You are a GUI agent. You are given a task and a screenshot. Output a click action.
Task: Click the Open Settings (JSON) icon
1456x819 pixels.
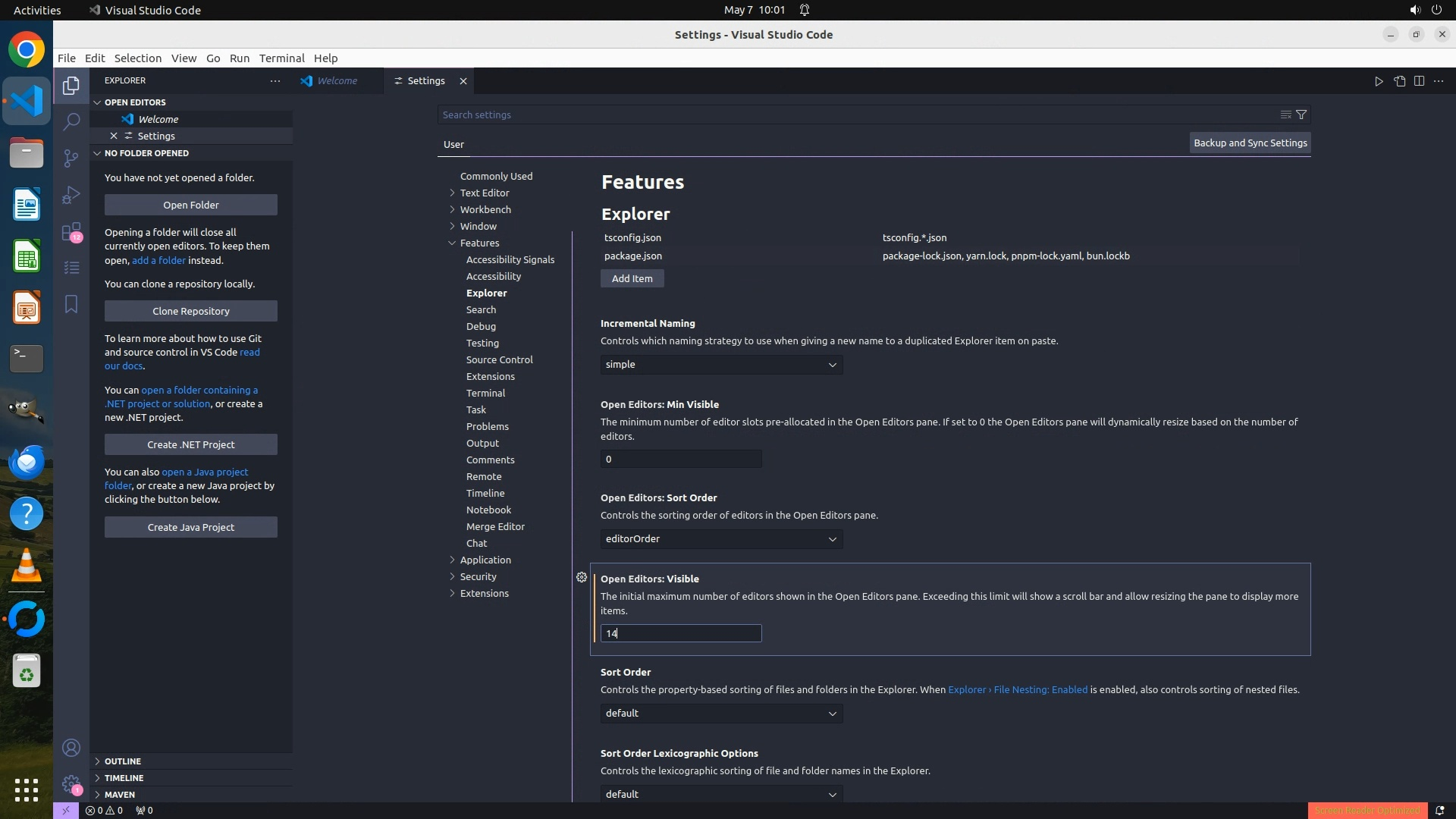[1399, 81]
